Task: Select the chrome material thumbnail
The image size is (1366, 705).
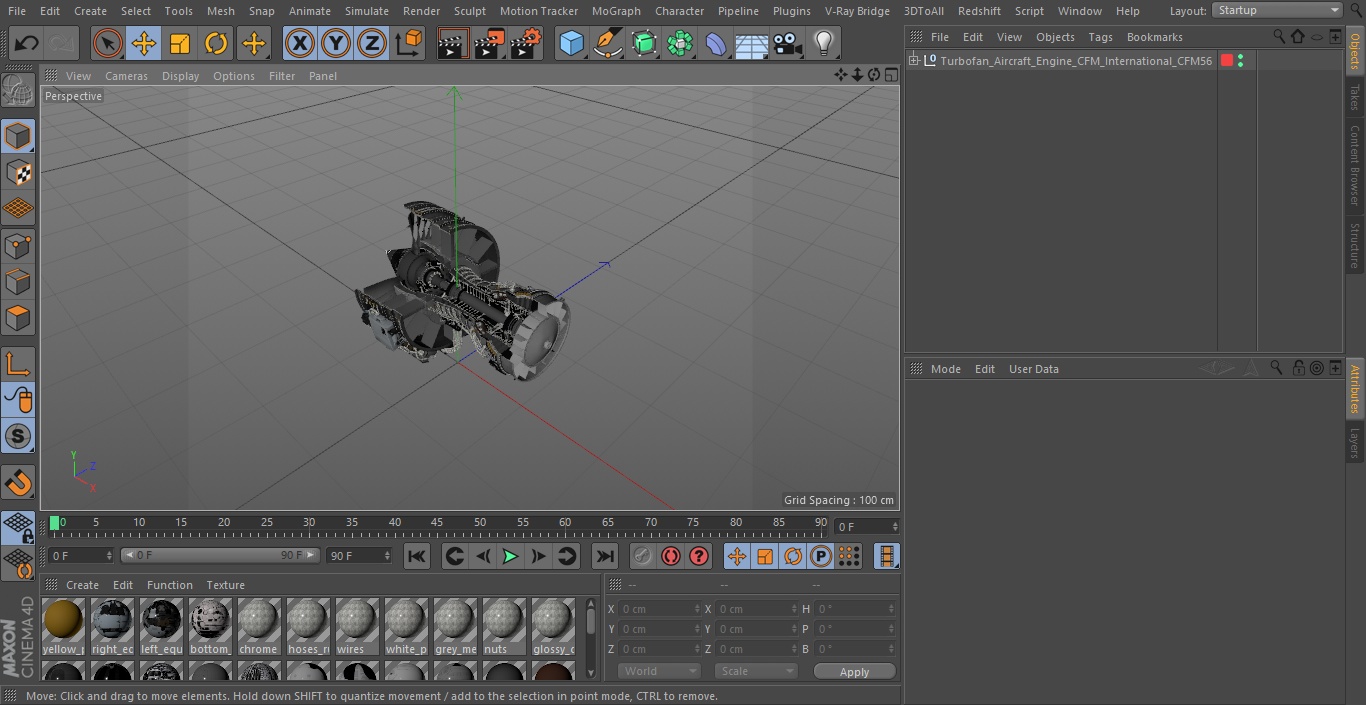Action: click(x=259, y=627)
